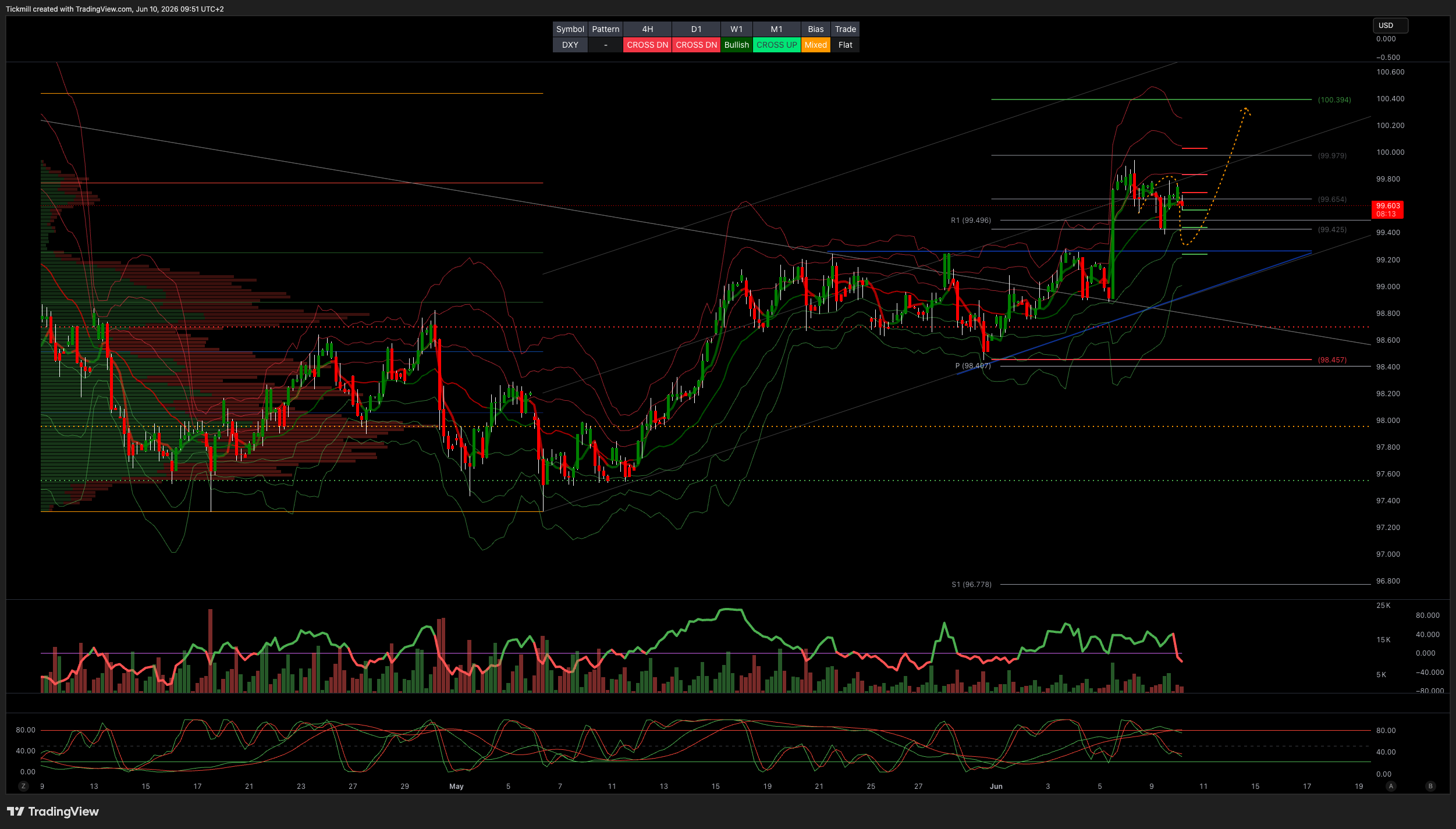Click the 100.000 price axis label

click(x=1390, y=152)
